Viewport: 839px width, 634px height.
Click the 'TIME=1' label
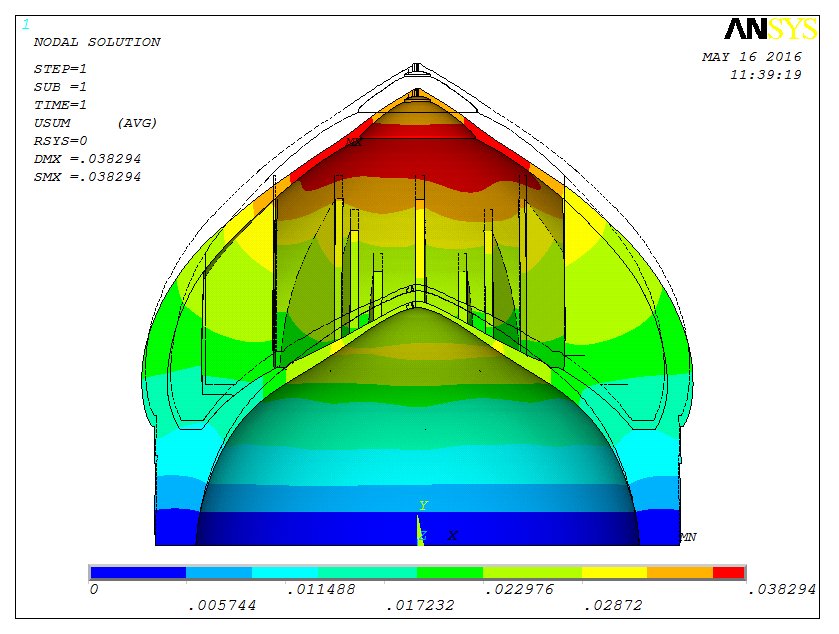(60, 105)
